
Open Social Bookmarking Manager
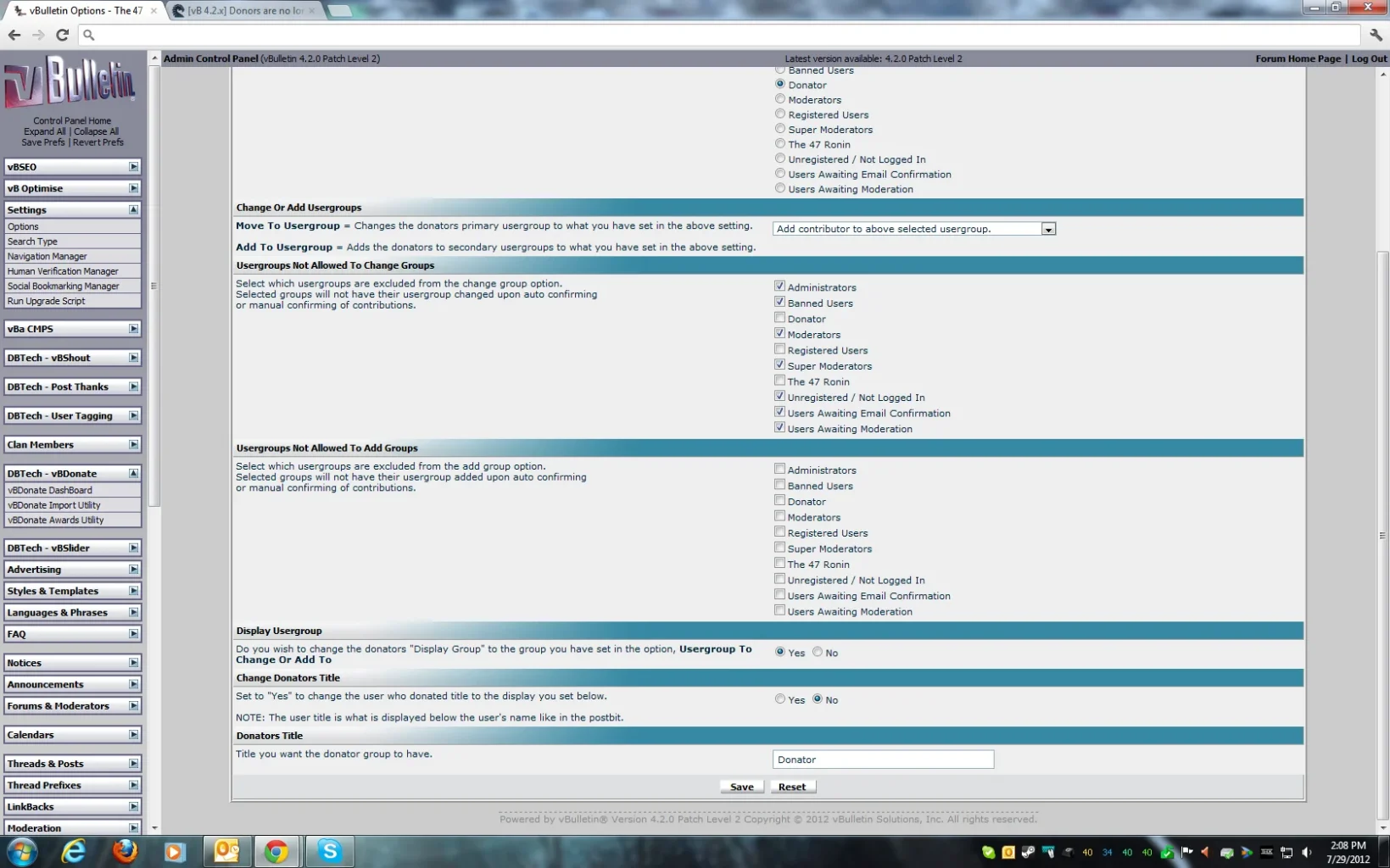(71, 286)
